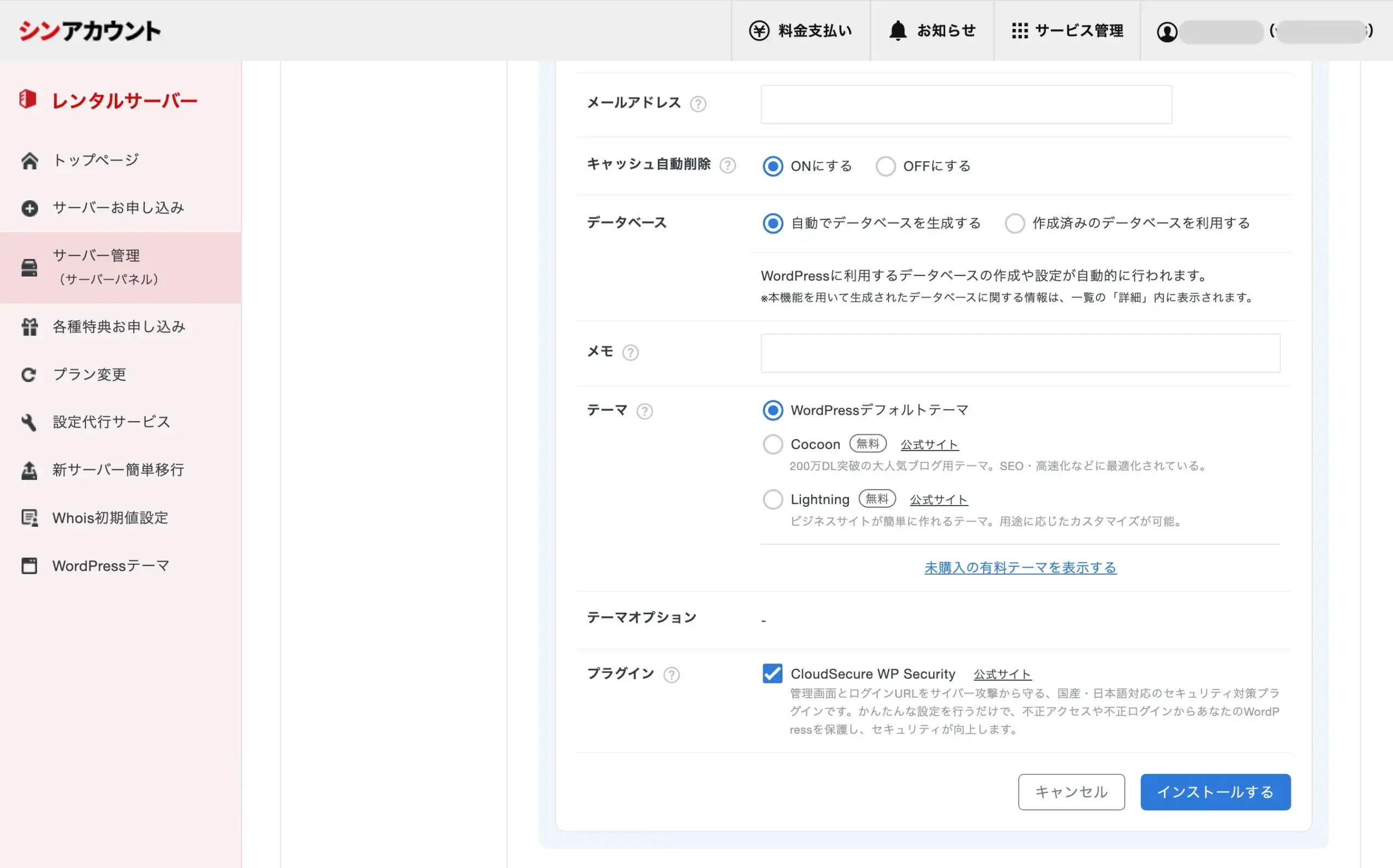Click the help icon beside プラグイン
1393x868 pixels.
click(671, 675)
